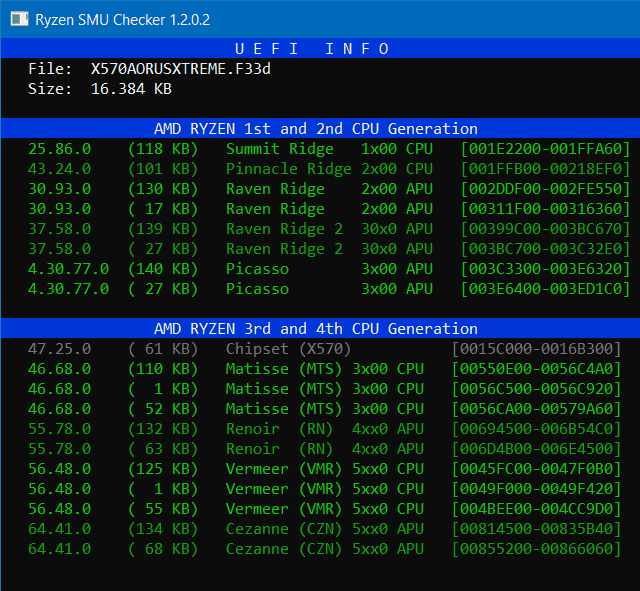640x591 pixels.
Task: Click the (130 KB) size in Raven Ridge row
Action: pos(163,189)
